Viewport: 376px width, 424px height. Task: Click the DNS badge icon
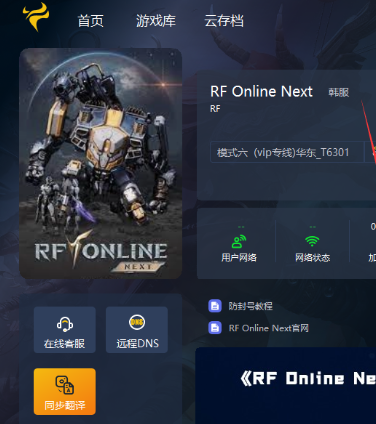click(137, 322)
